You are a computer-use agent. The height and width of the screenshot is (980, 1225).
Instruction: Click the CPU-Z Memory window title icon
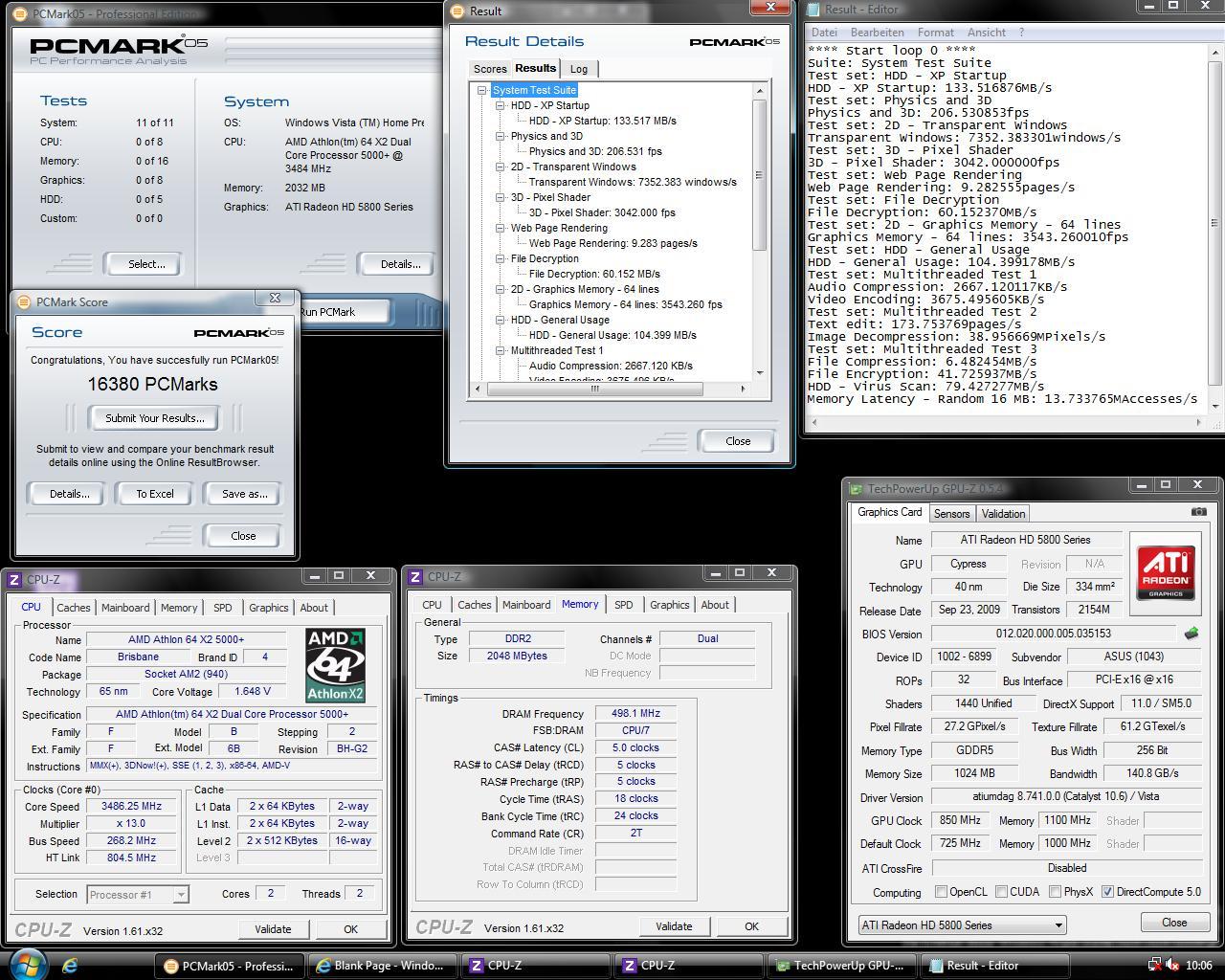coord(415,576)
